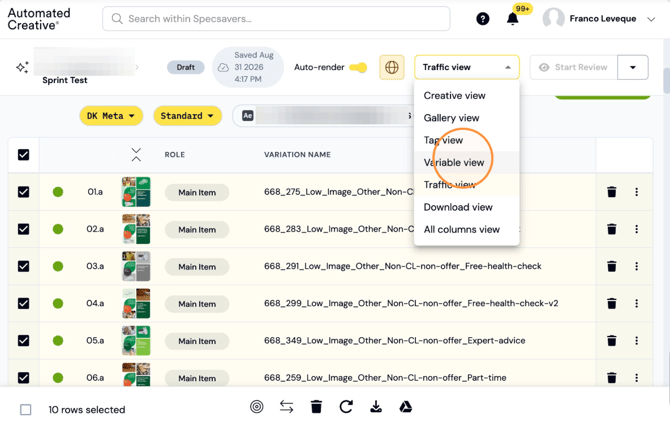Toggle the Auto-render switch

coord(358,67)
